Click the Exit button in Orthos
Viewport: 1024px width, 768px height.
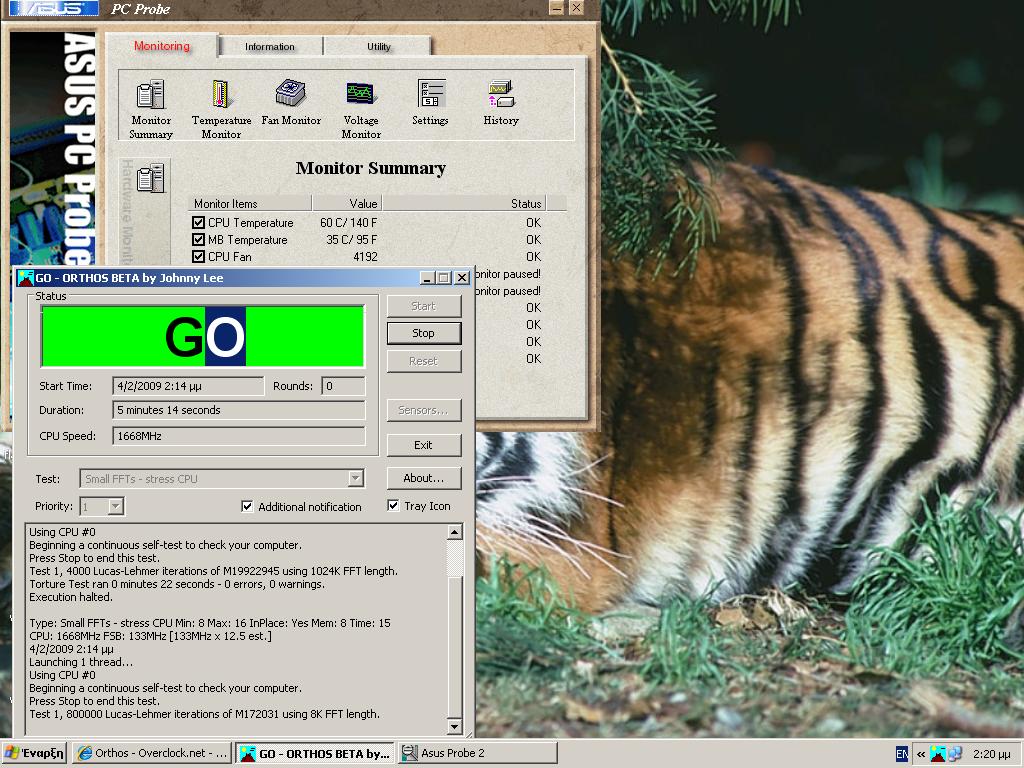[424, 445]
